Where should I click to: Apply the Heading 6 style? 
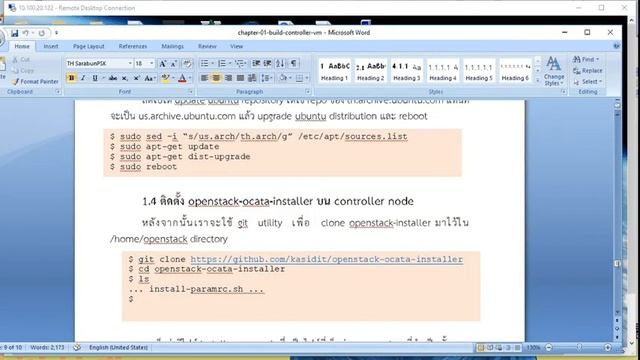(x=515, y=71)
